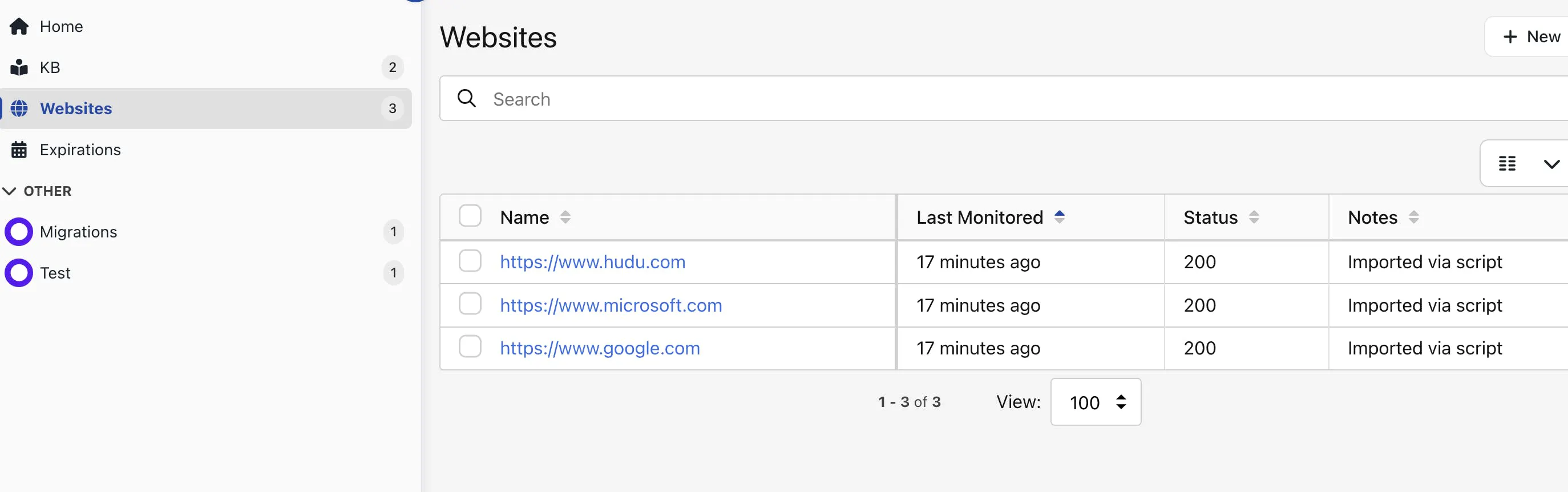
Task: Click the Migrations circle icon
Action: pos(19,231)
